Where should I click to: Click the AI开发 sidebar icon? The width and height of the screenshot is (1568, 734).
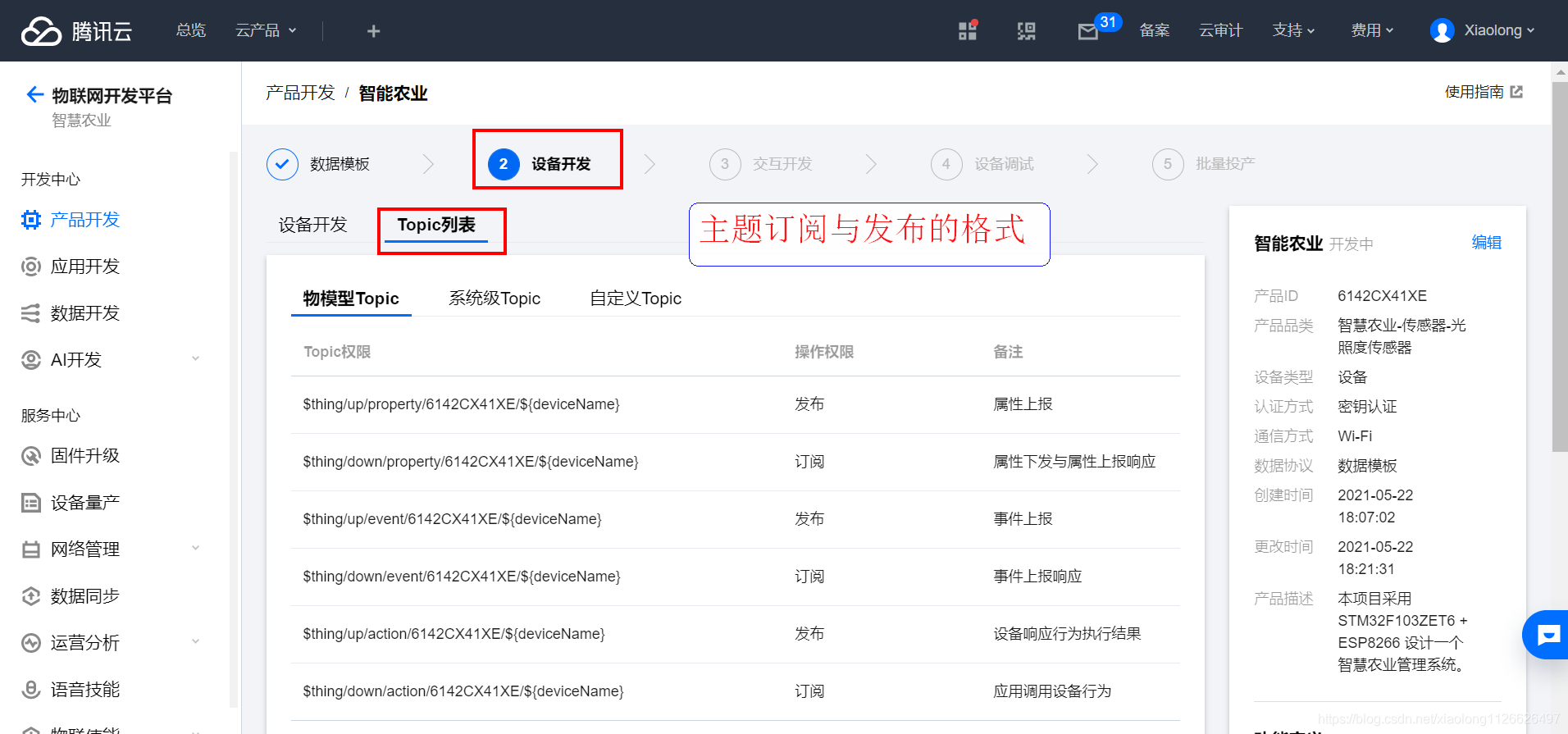tap(31, 360)
